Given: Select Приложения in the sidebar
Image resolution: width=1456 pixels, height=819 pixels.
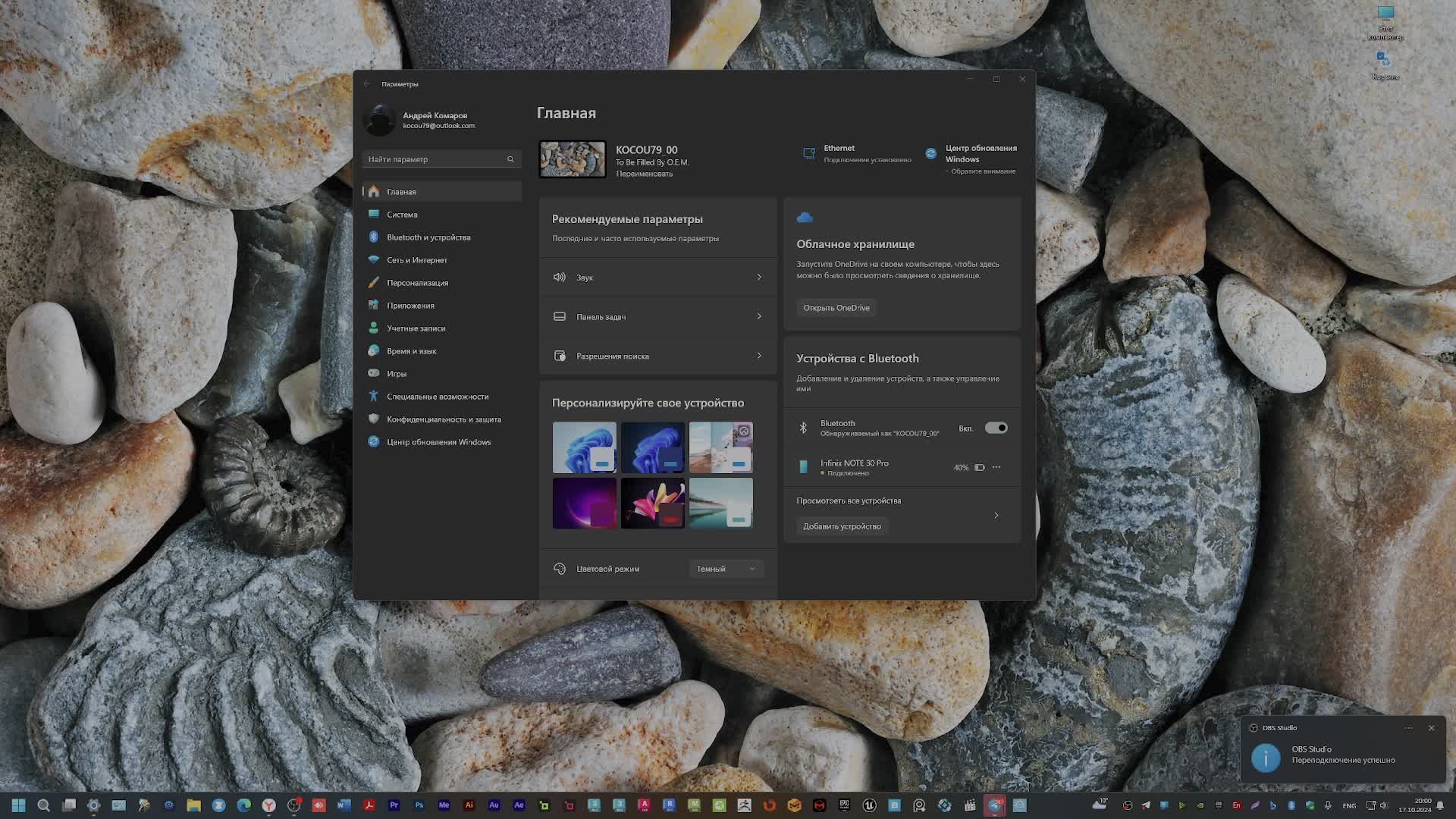Looking at the screenshot, I should coord(442,306).
